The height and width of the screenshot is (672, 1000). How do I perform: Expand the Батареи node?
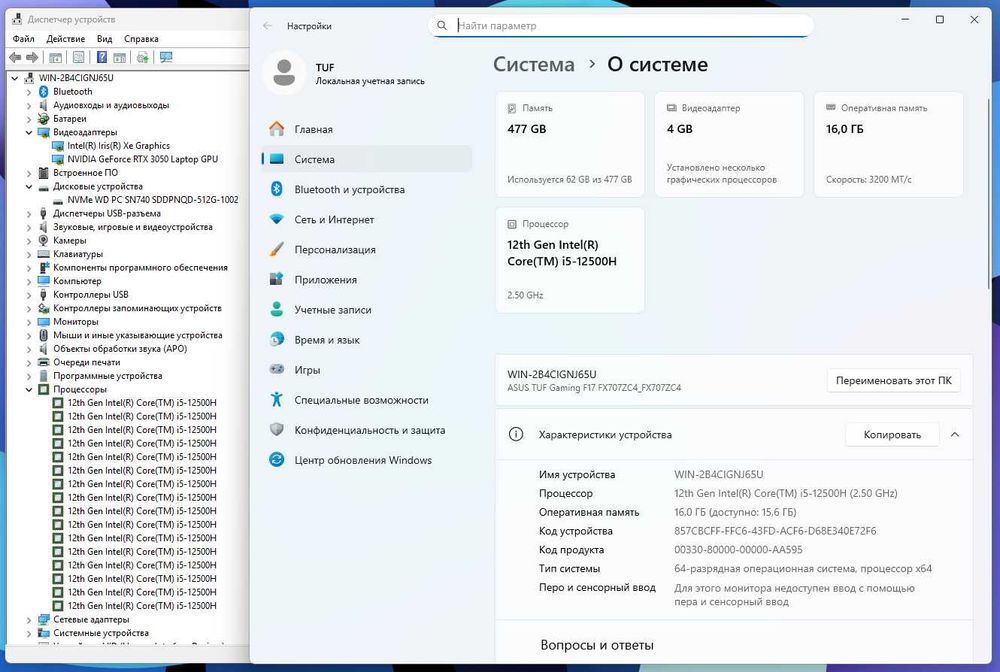(29, 119)
